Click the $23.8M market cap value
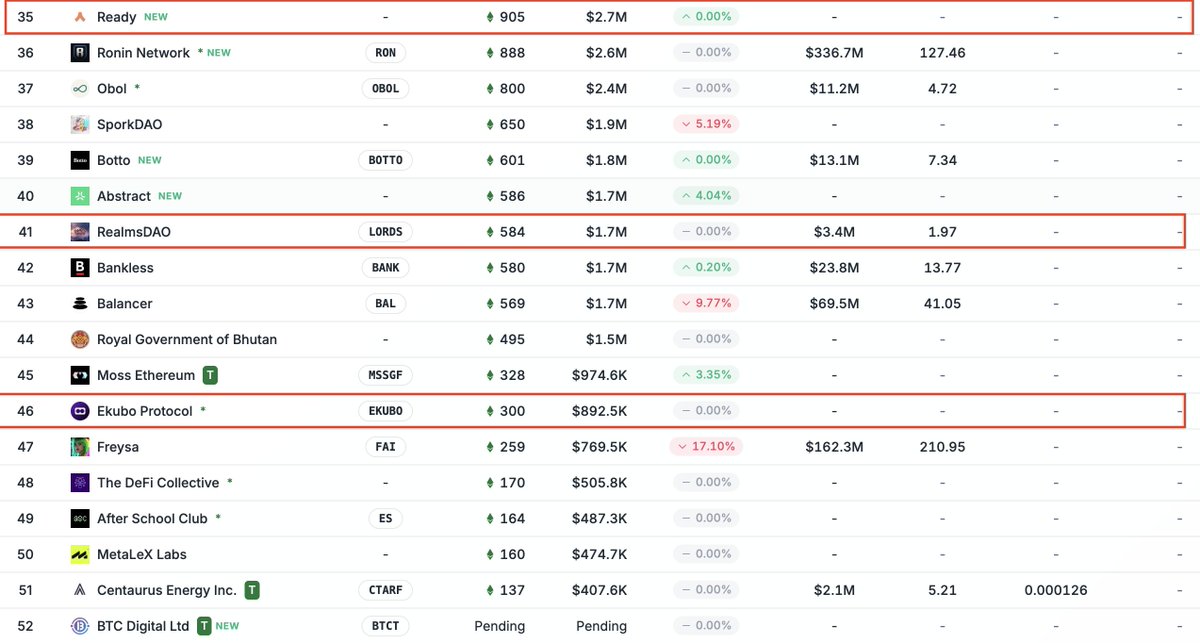Image resolution: width=1200 pixels, height=643 pixels. click(834, 268)
